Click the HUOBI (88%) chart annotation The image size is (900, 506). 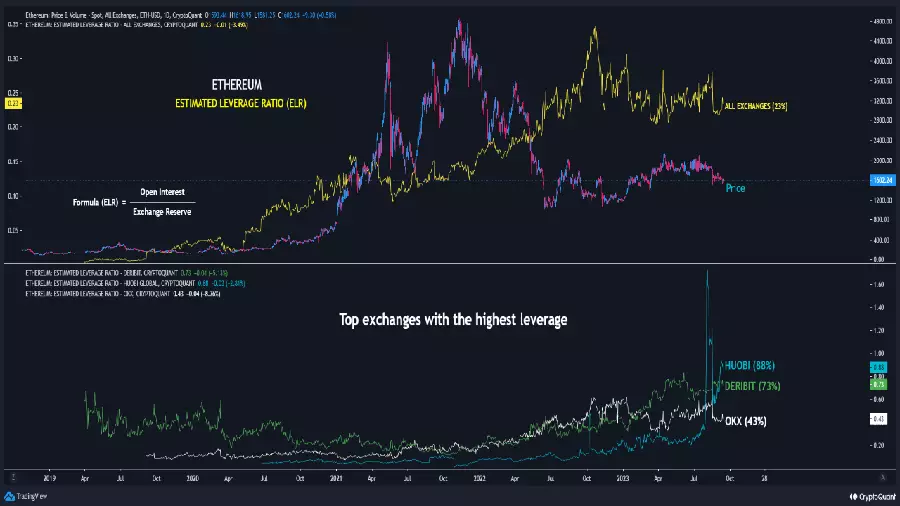[x=750, y=365]
